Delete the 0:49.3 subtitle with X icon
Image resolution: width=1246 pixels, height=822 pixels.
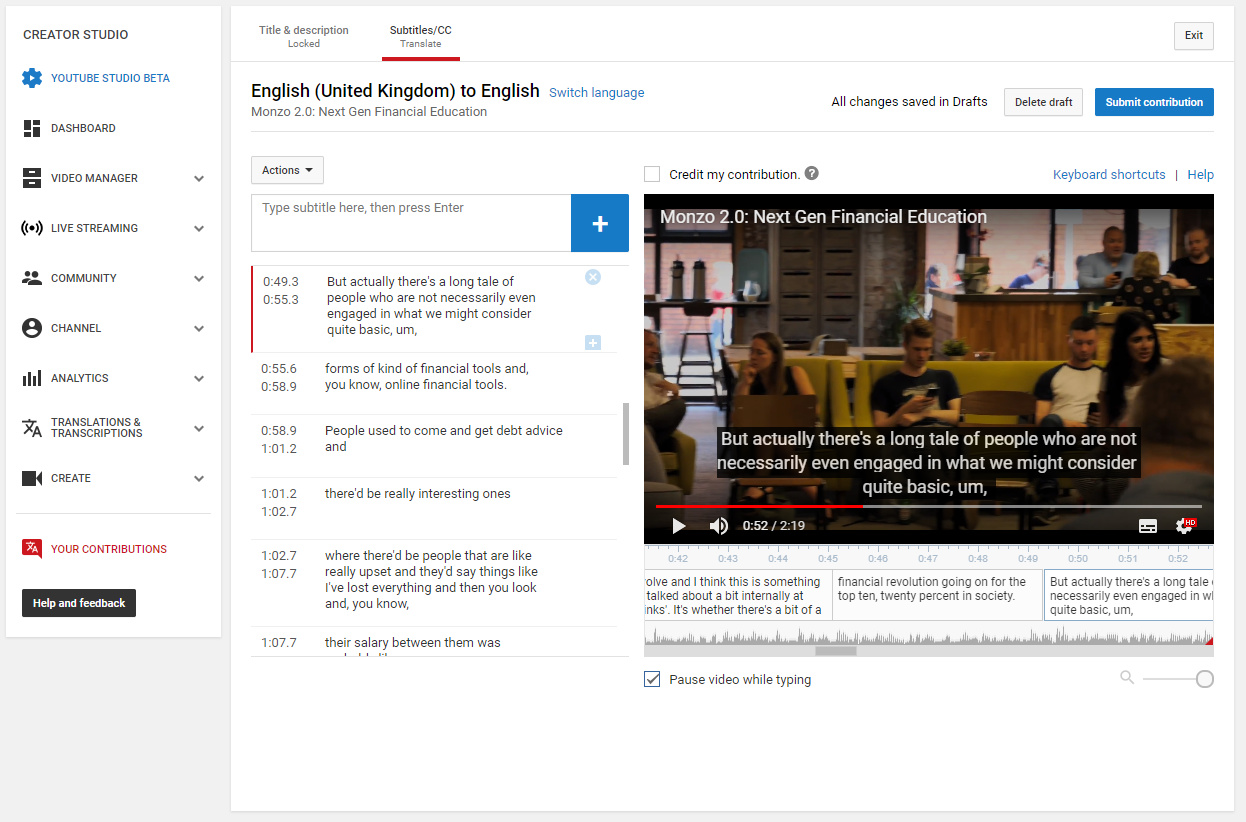pos(593,277)
